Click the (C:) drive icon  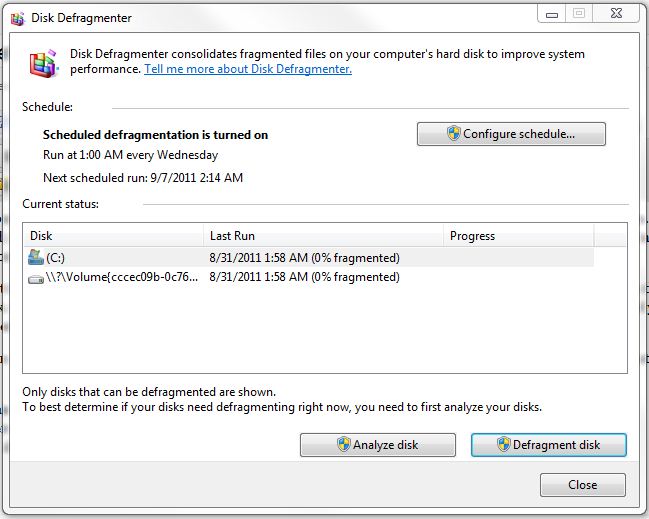[36, 257]
